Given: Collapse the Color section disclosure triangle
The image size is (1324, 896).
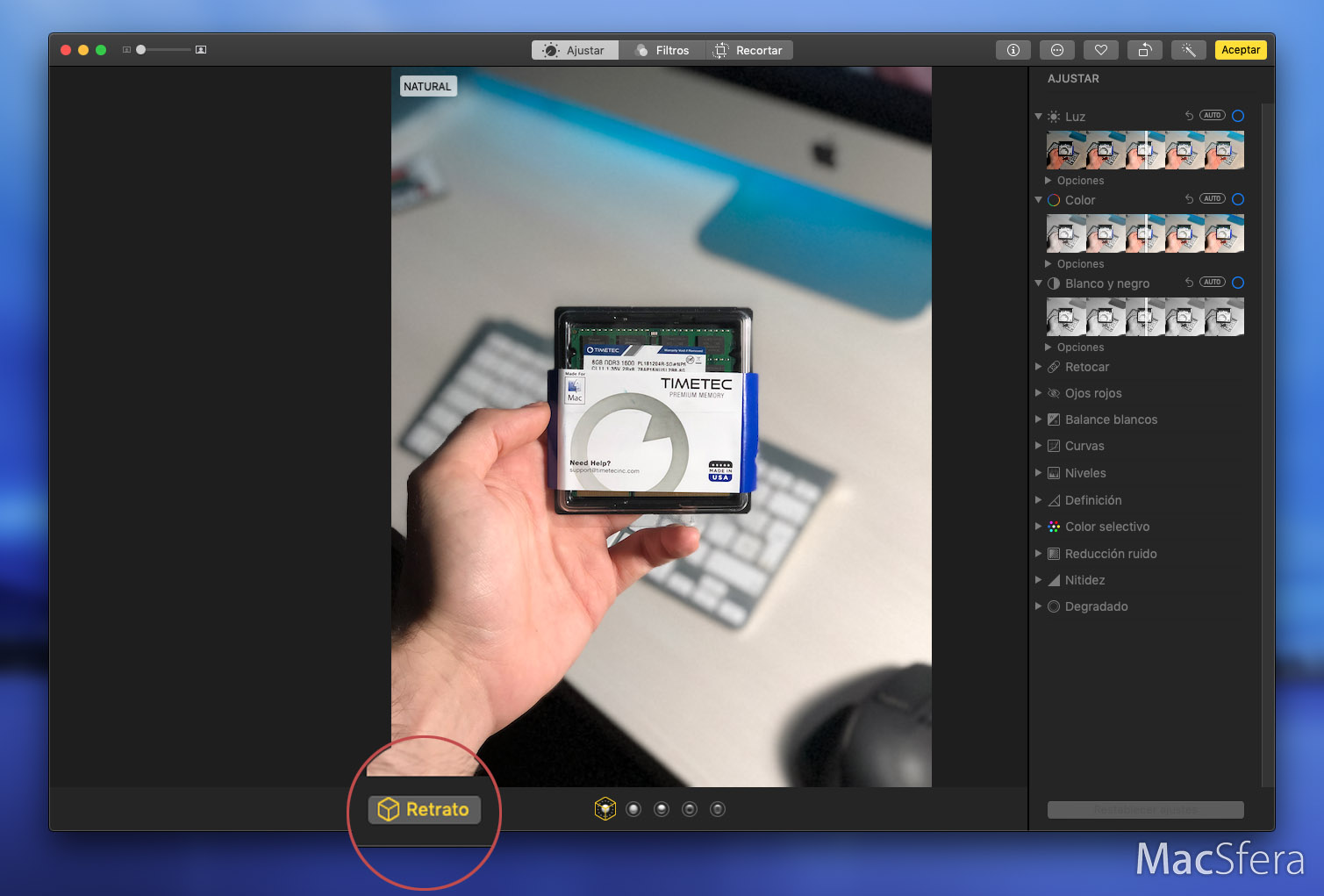Looking at the screenshot, I should click(1039, 199).
